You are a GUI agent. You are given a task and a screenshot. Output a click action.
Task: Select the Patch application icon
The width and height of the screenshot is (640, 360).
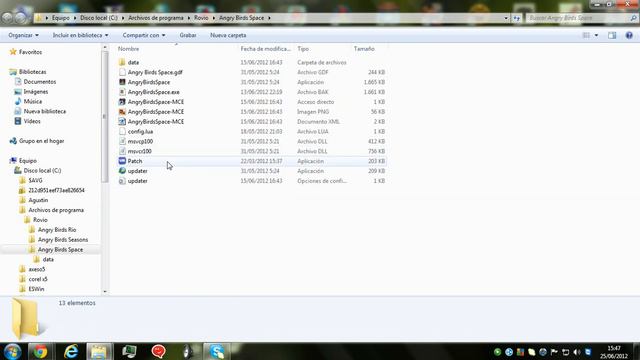tap(122, 161)
